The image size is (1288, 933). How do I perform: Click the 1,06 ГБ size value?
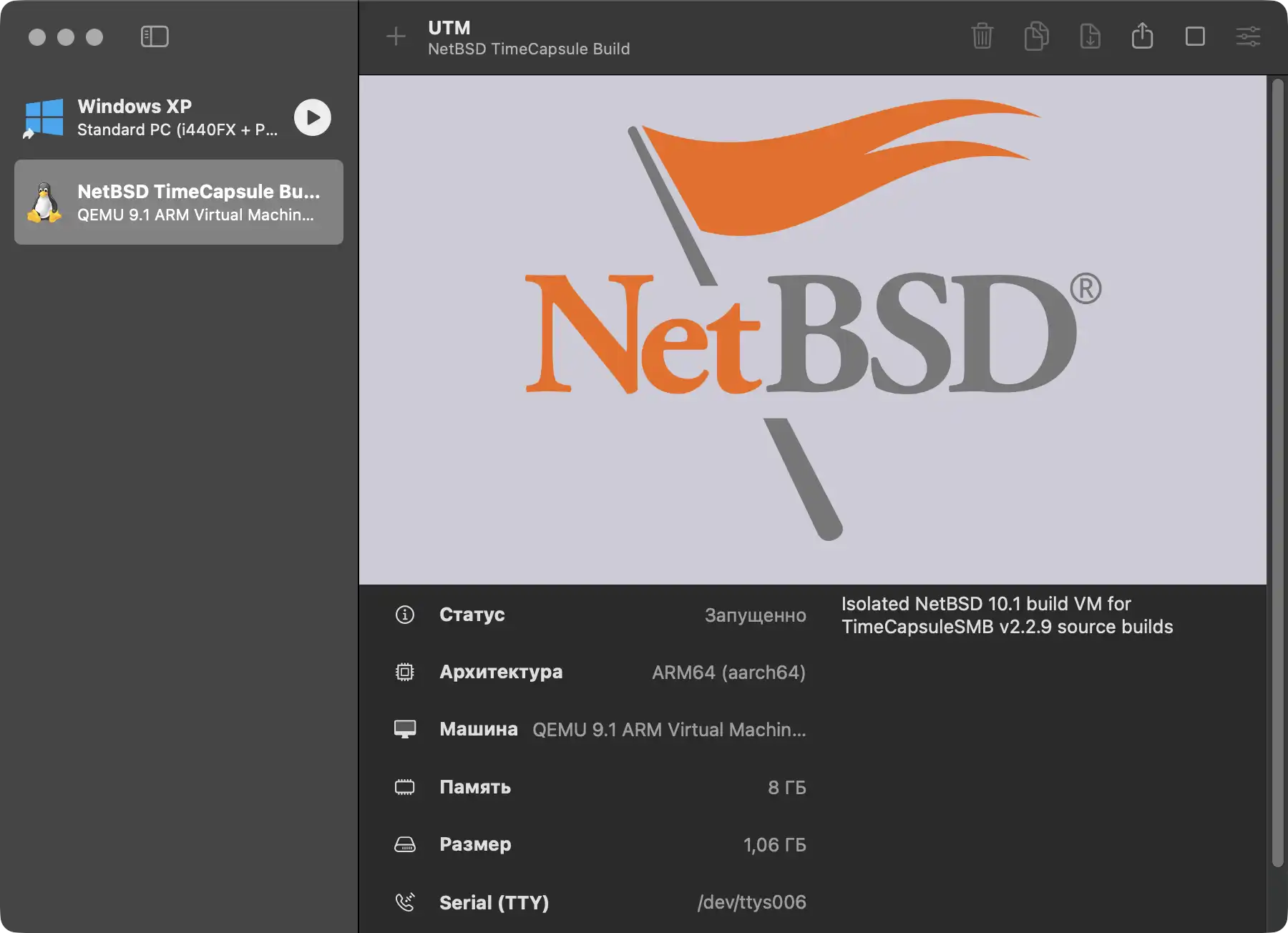coord(775,845)
